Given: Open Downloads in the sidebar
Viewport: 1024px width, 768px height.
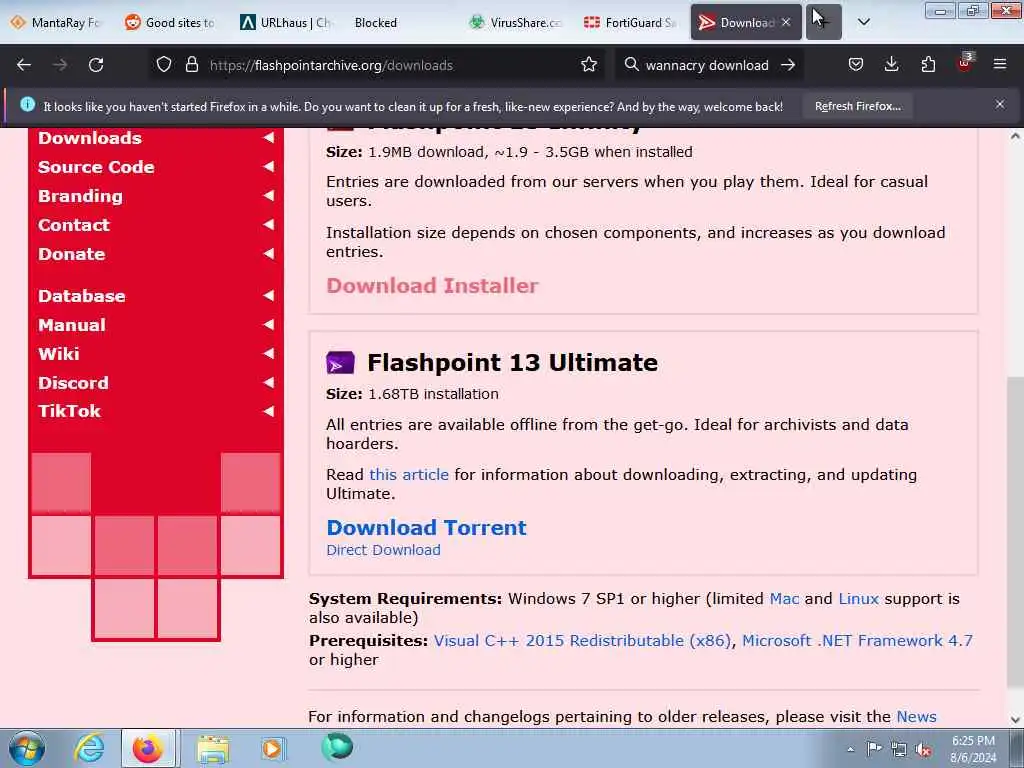Looking at the screenshot, I should pos(89,138).
